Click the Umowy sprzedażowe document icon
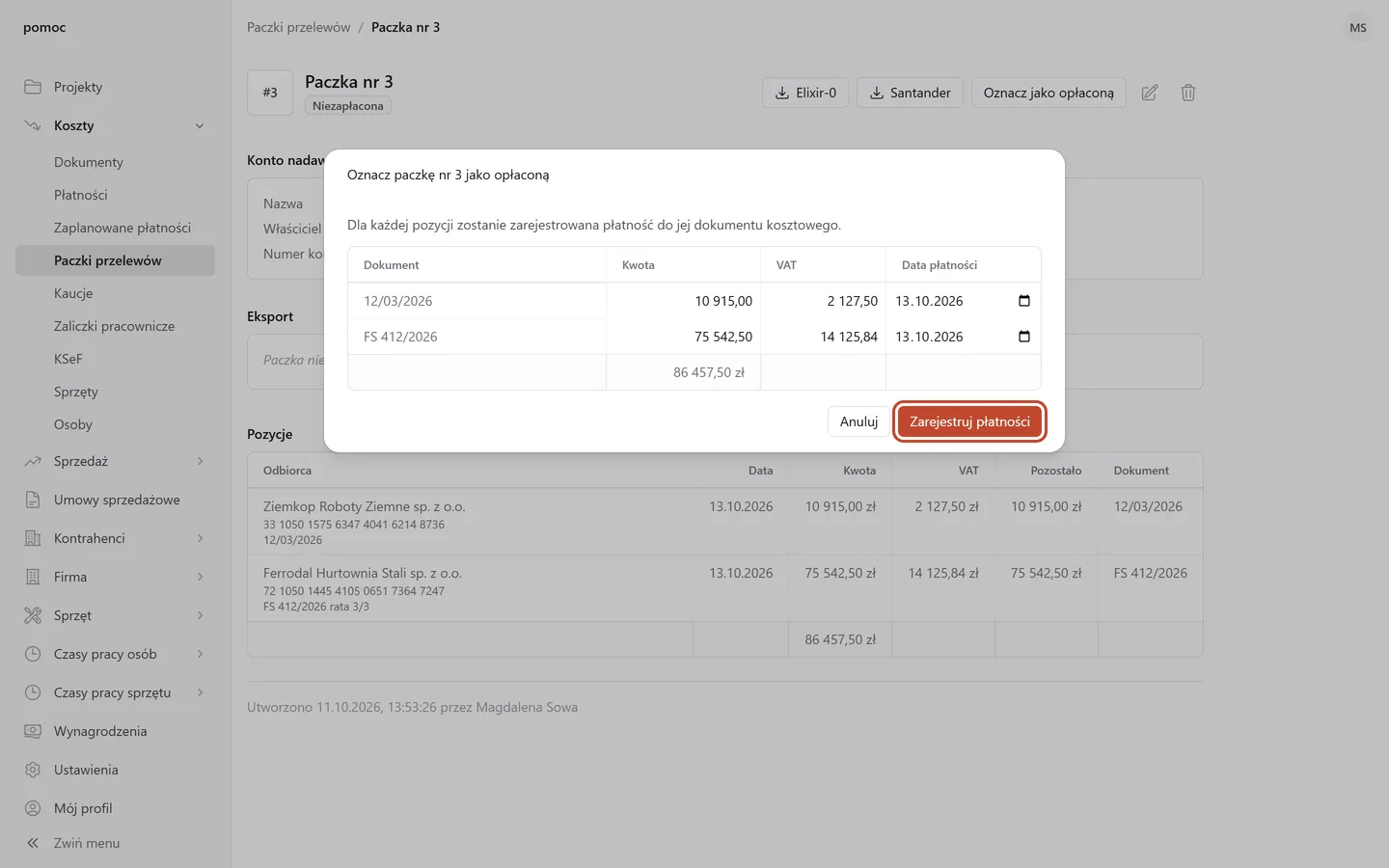This screenshot has width=1389, height=868. tap(33, 500)
